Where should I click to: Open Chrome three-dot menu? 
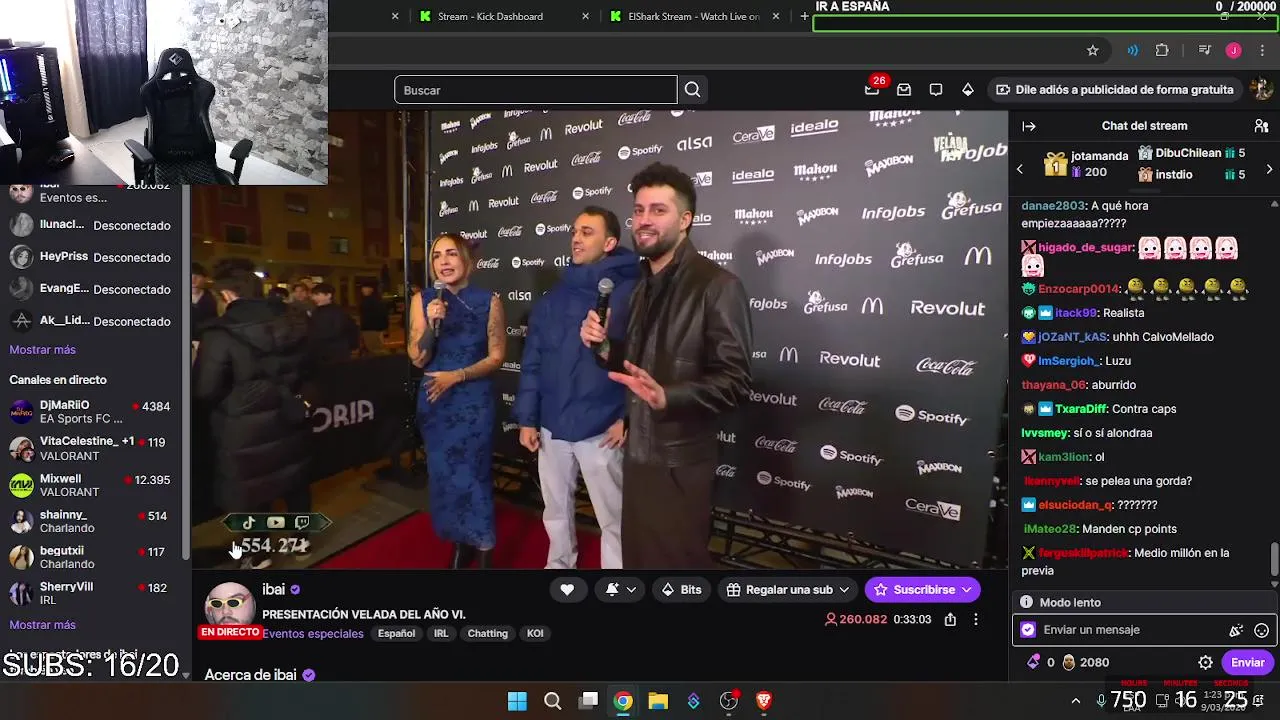[1262, 50]
